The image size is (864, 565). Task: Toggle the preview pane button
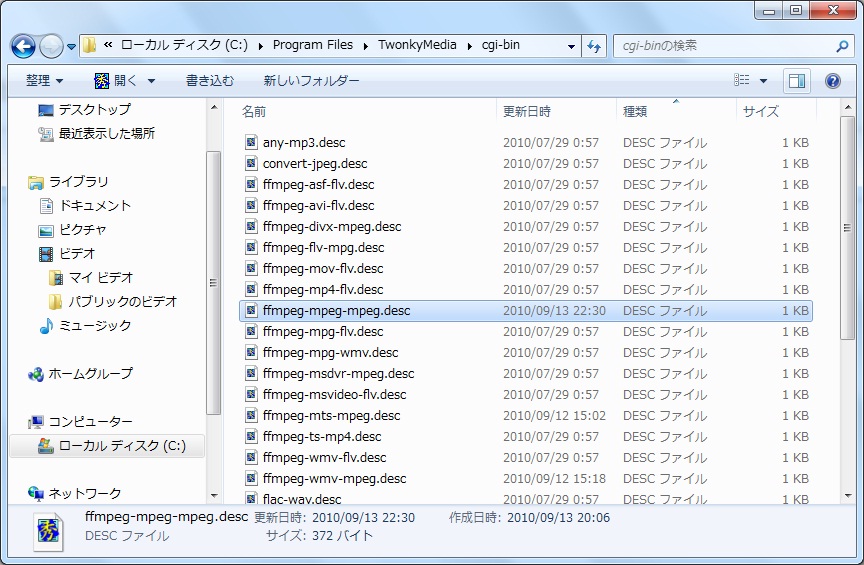tap(796, 81)
